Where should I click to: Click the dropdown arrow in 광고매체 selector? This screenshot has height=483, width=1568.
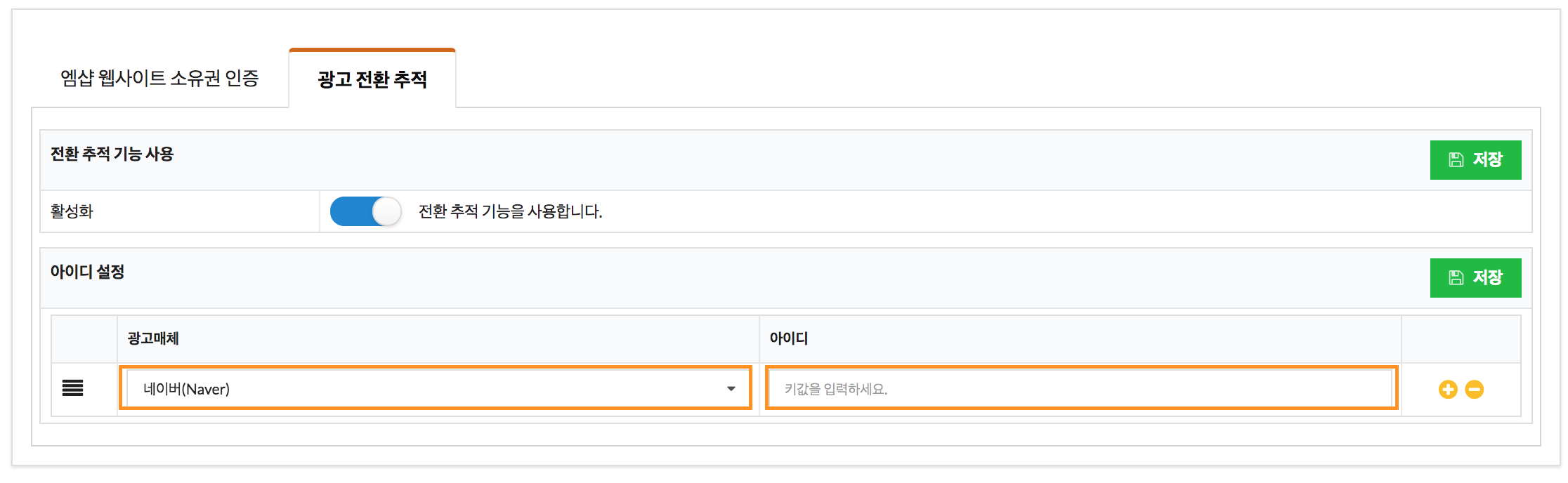(731, 389)
